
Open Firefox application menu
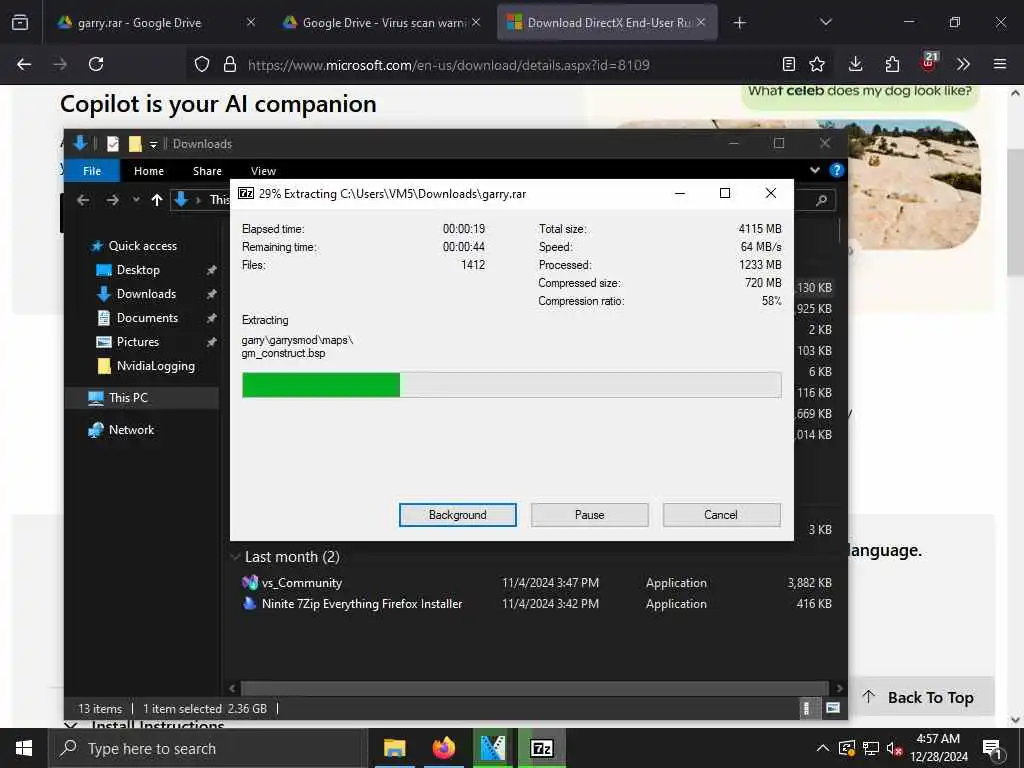point(999,64)
